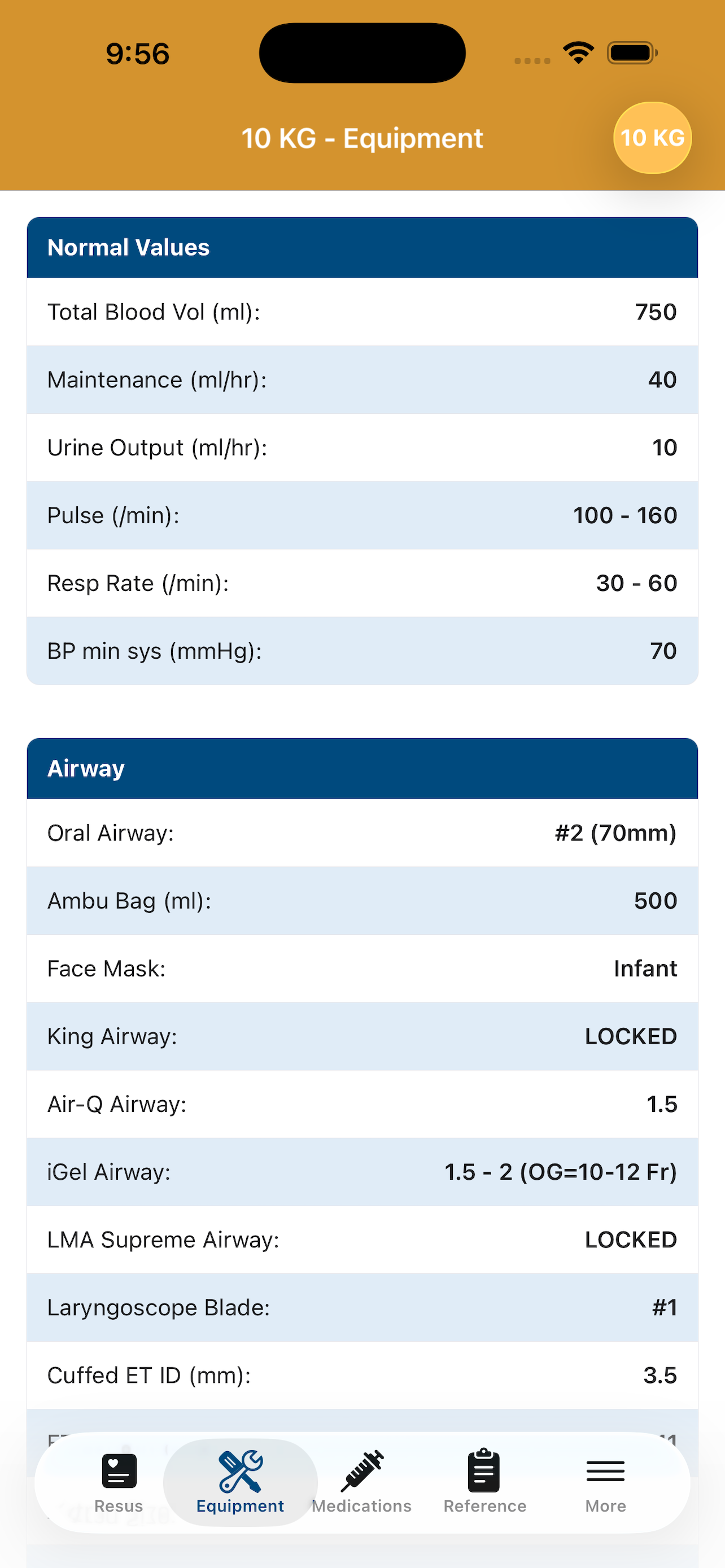Tap the battery status icon
Viewport: 725px width, 1568px height.
coord(632,53)
